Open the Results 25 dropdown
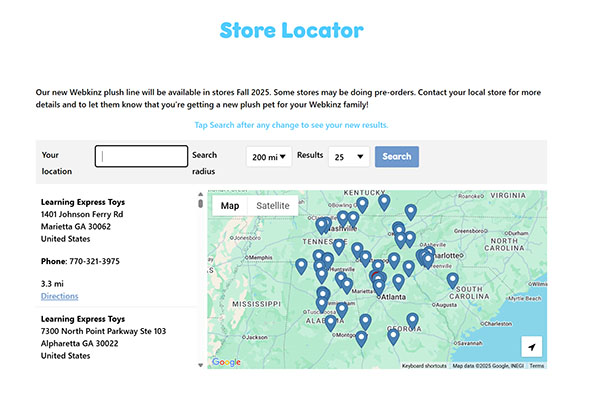Viewport: 600px width, 397px height. click(349, 157)
